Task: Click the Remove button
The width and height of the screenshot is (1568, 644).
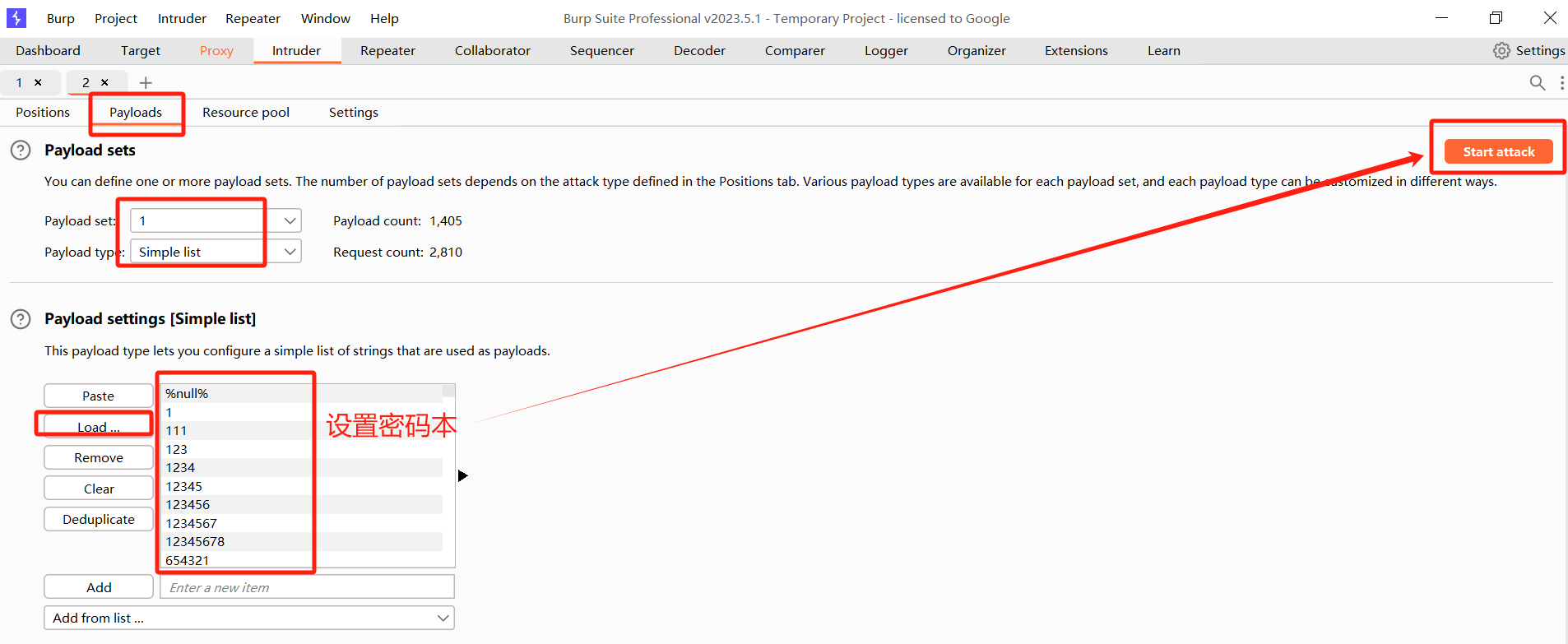Action: [99, 457]
